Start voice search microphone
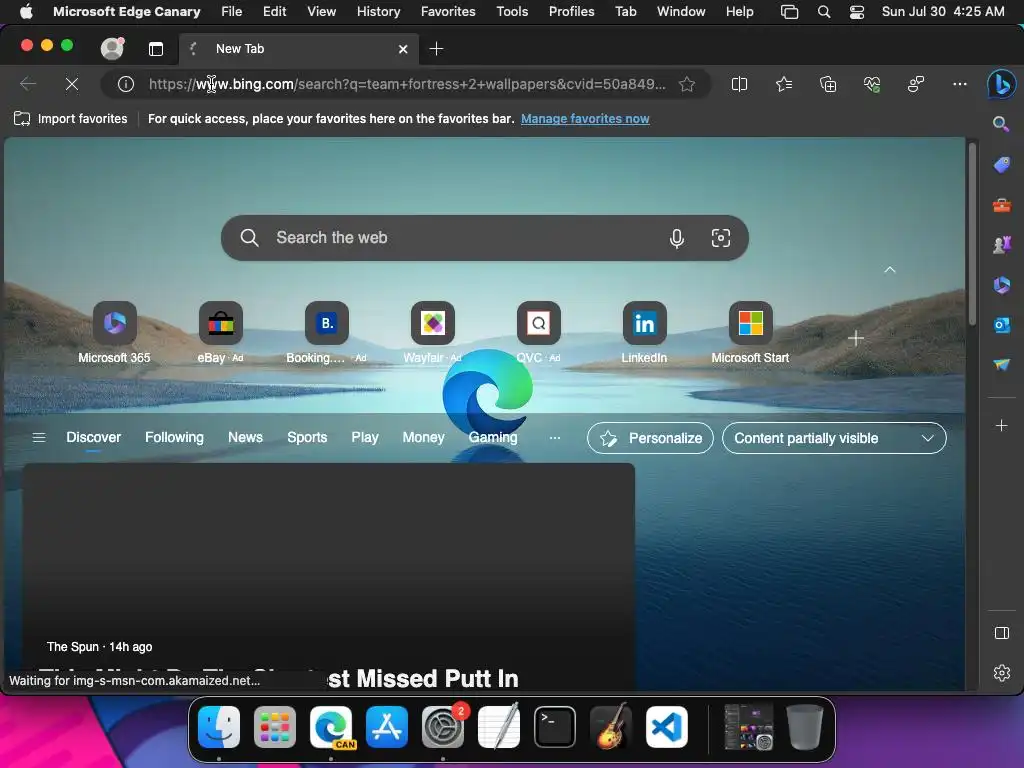Viewport: 1024px width, 768px height. (x=677, y=238)
